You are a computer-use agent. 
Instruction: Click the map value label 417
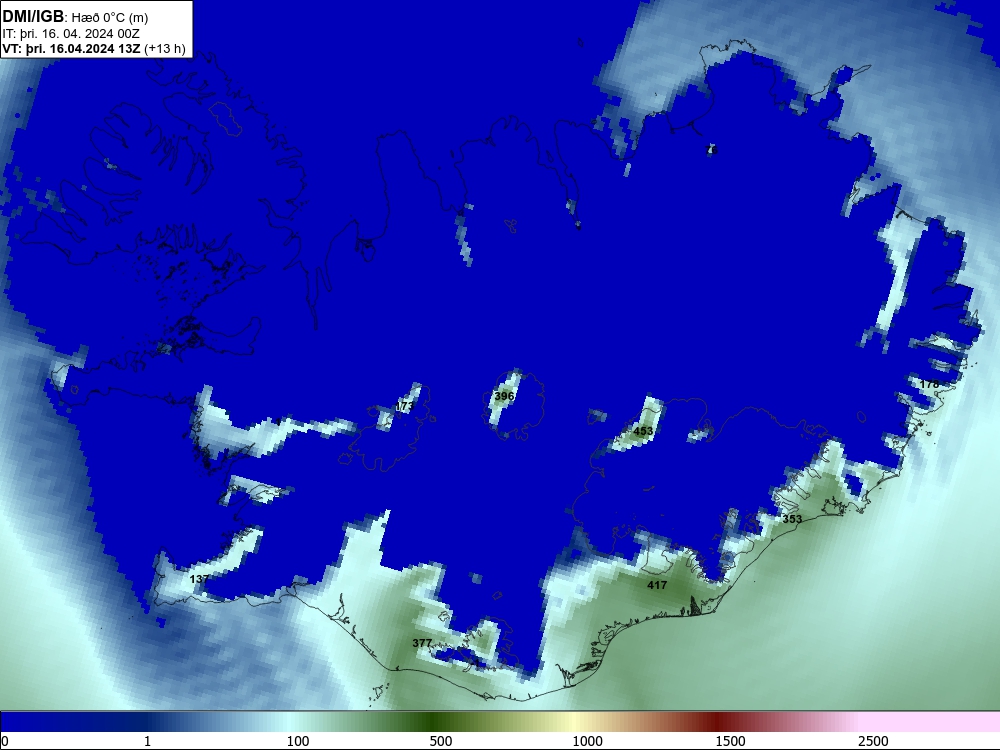[657, 585]
